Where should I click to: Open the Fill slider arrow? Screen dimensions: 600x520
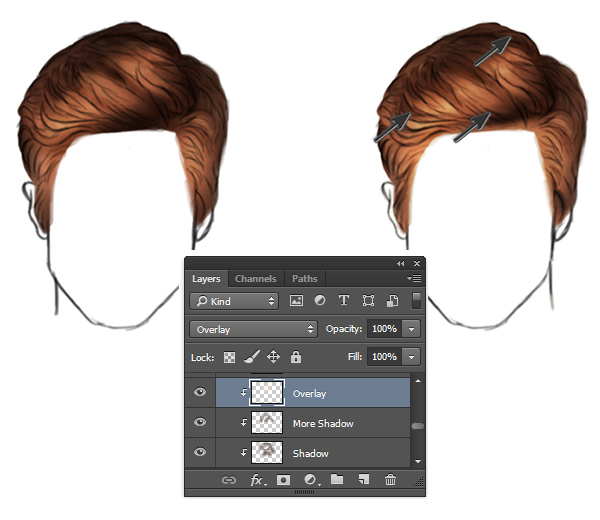[411, 357]
